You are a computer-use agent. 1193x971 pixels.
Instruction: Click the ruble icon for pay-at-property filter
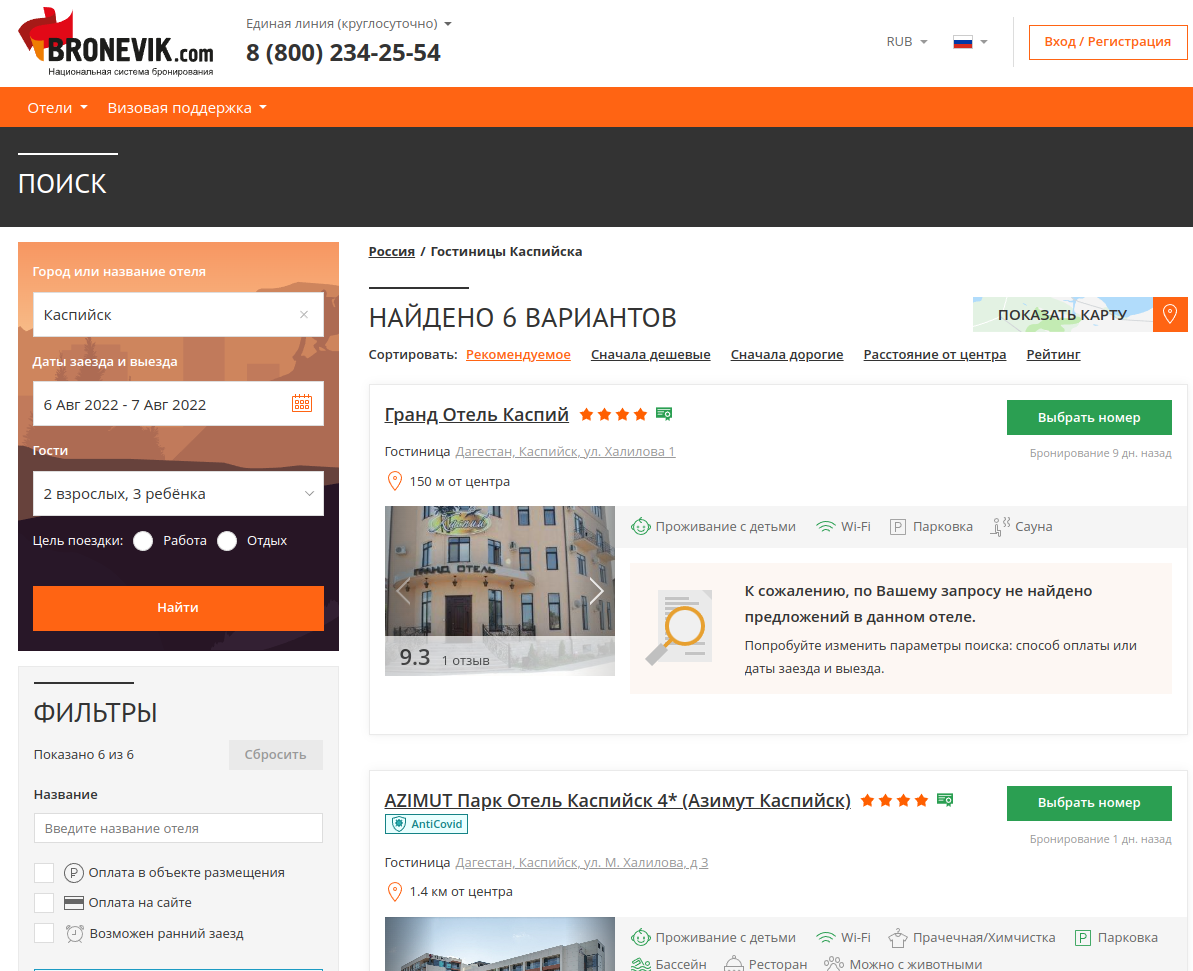(74, 872)
